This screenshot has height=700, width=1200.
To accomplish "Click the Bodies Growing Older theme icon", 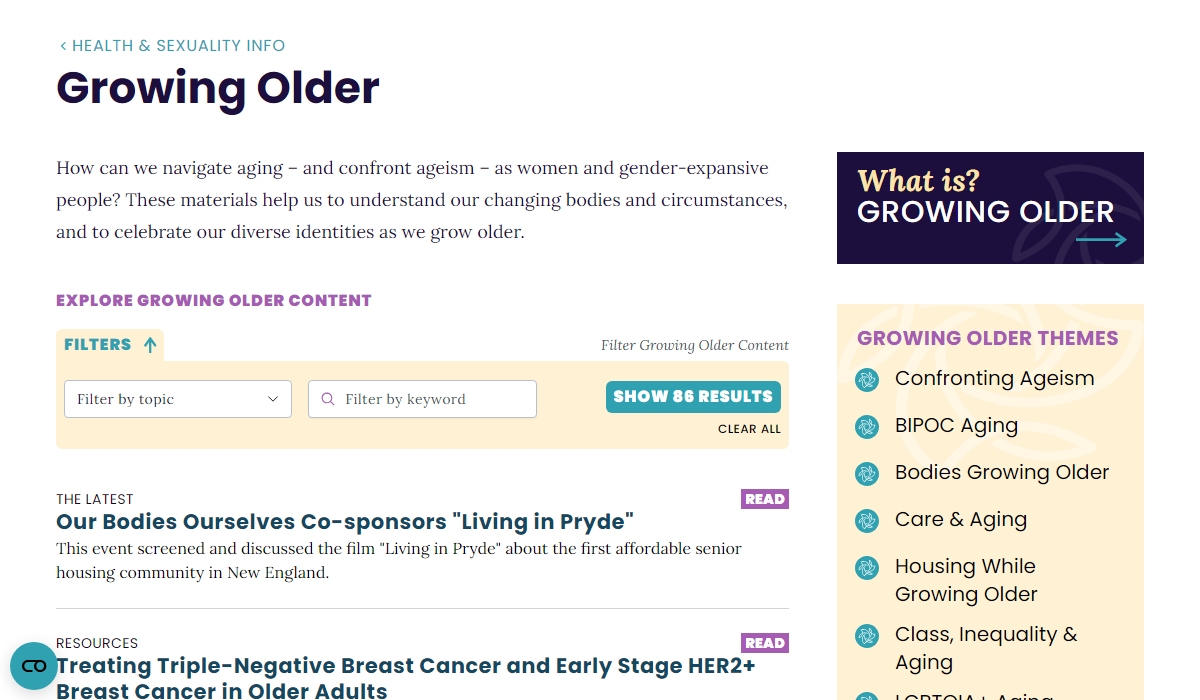I will tap(867, 474).
